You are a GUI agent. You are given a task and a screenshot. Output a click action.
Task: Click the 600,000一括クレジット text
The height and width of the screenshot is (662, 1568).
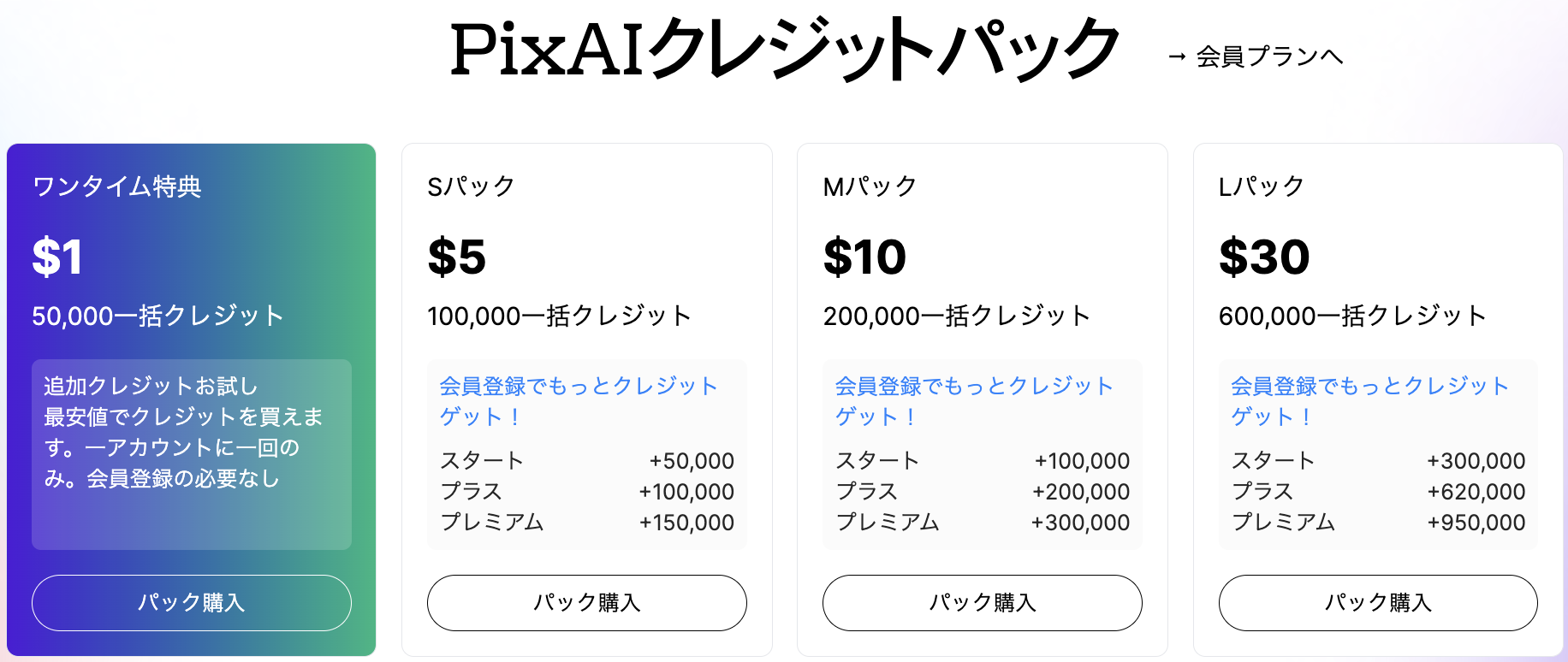coord(1352,316)
